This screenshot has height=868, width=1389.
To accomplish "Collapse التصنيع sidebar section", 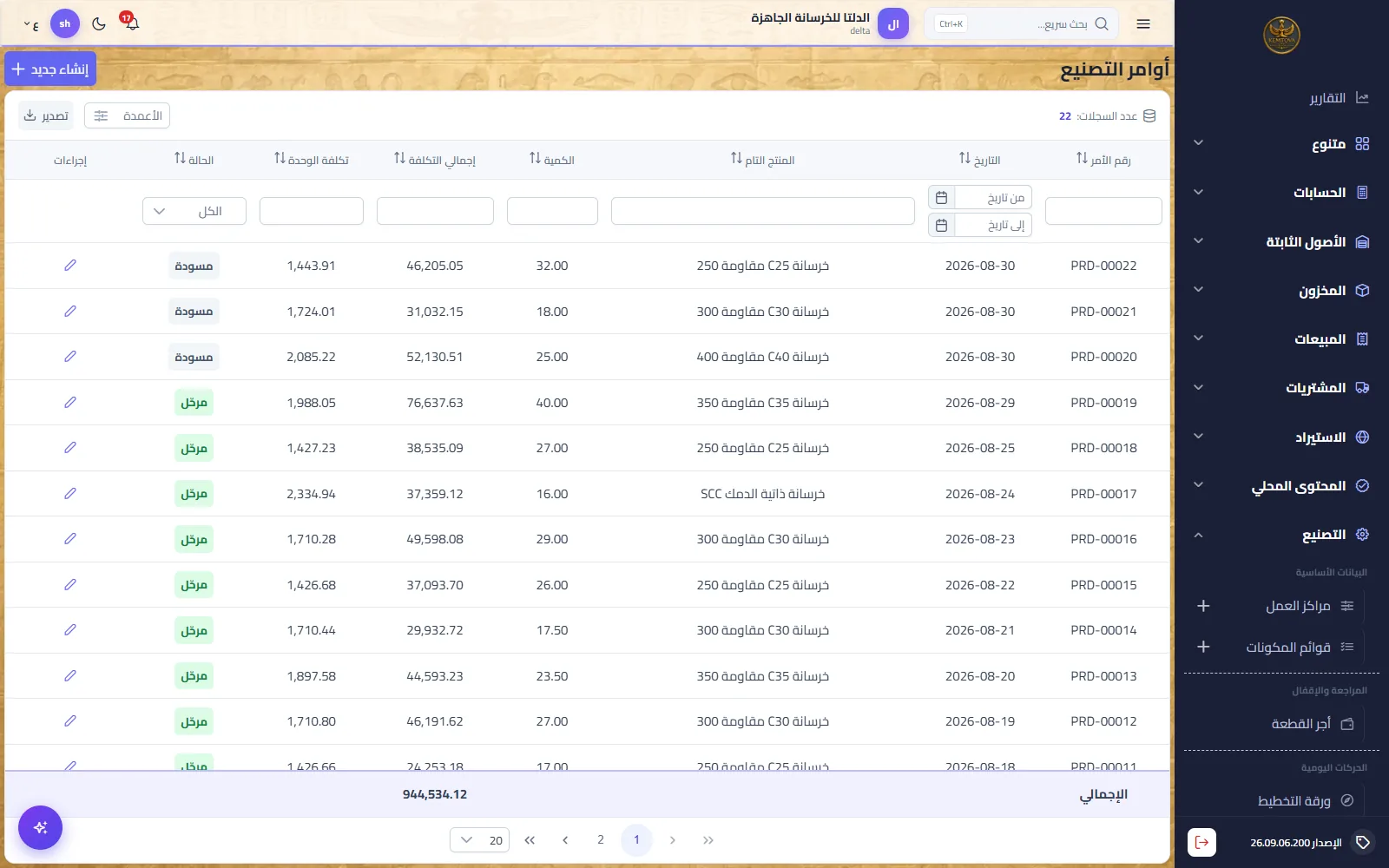I will coord(1281,535).
